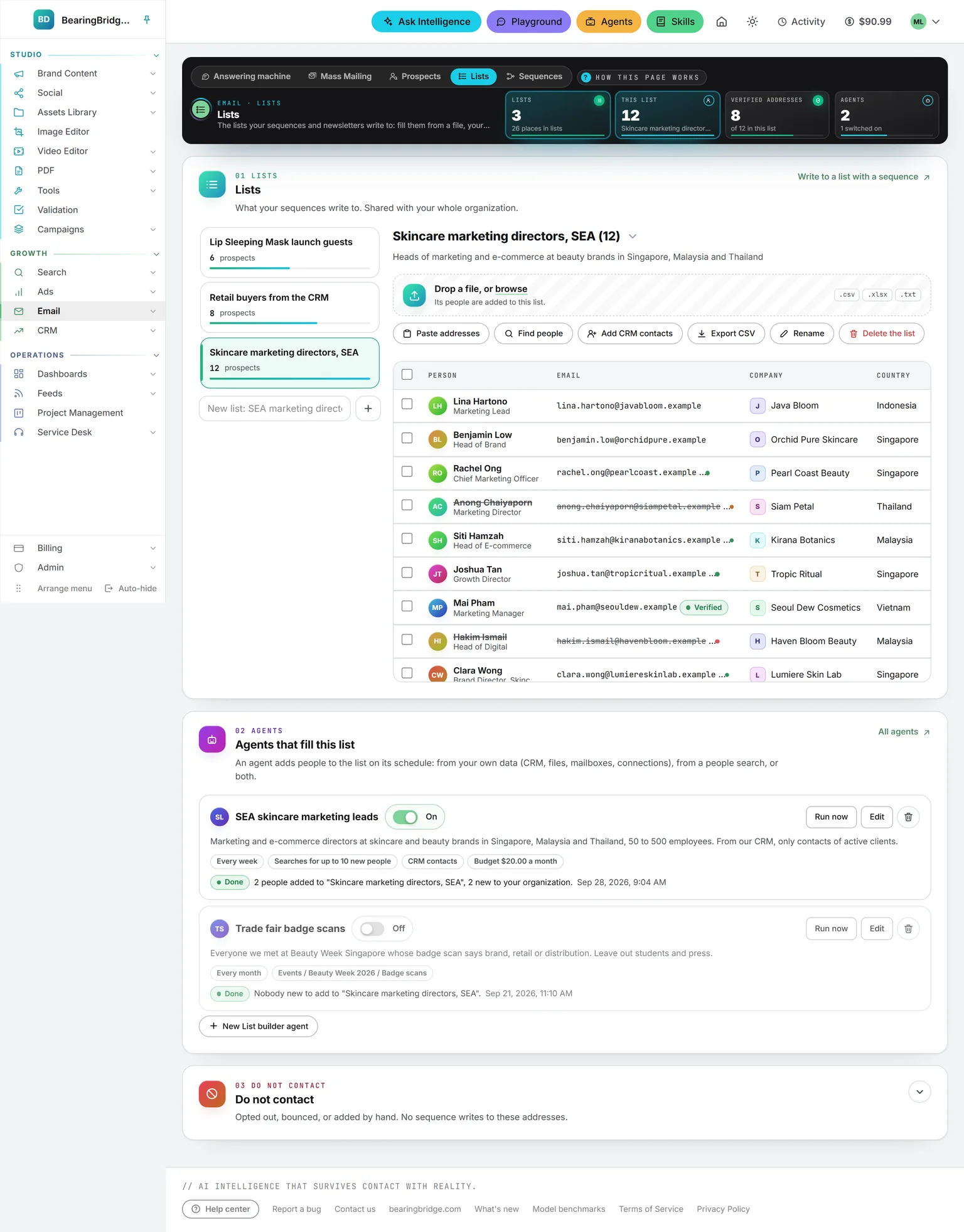The image size is (964, 1232).
Task: Check the Lina Hartono row checkbox
Action: pos(407,404)
